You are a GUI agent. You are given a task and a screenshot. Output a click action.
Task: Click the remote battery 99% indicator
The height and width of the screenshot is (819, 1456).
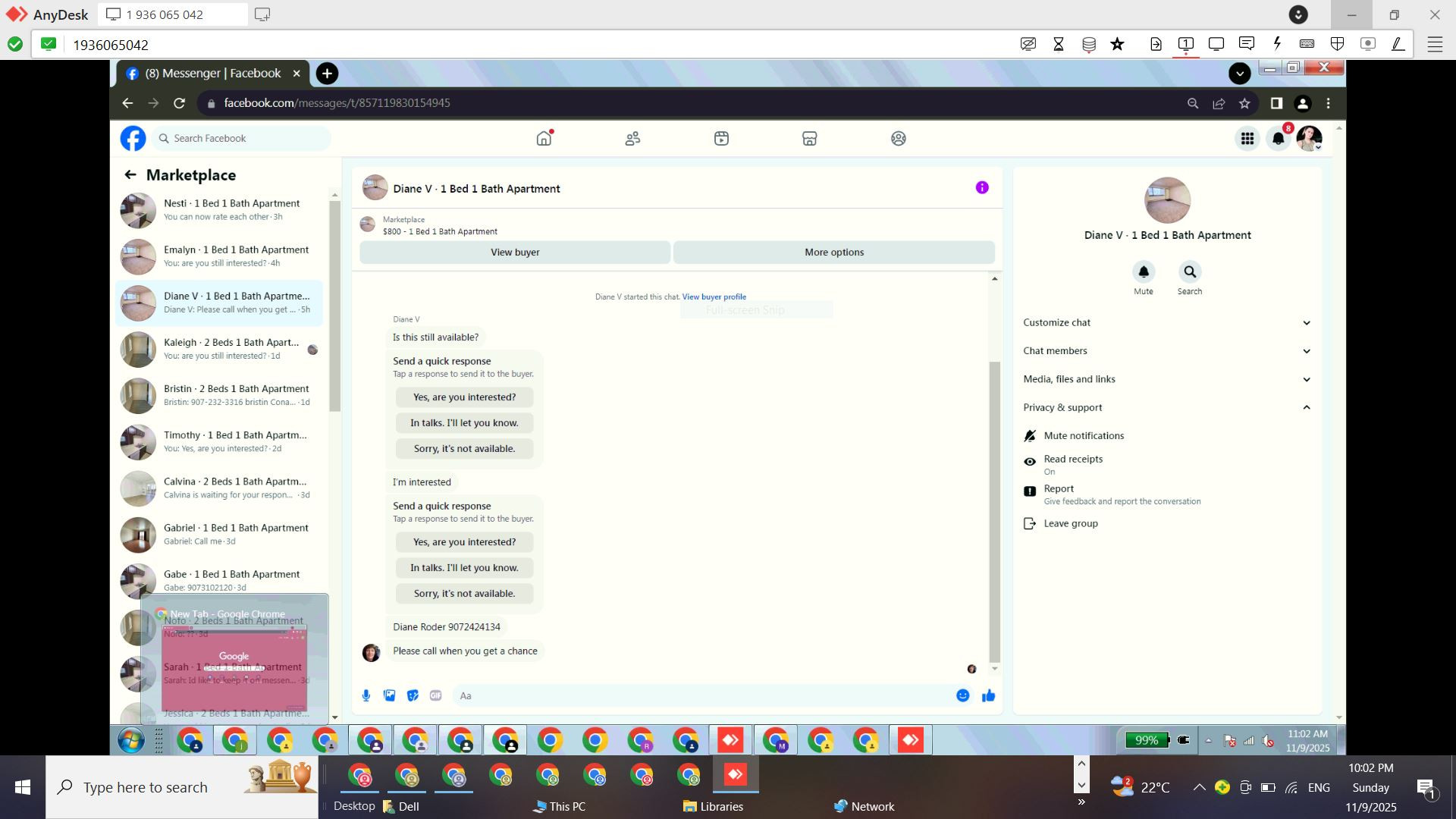(x=1147, y=740)
